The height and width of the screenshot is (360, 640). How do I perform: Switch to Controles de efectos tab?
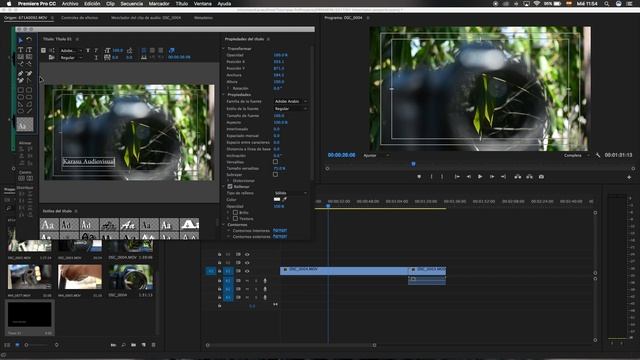coord(80,18)
